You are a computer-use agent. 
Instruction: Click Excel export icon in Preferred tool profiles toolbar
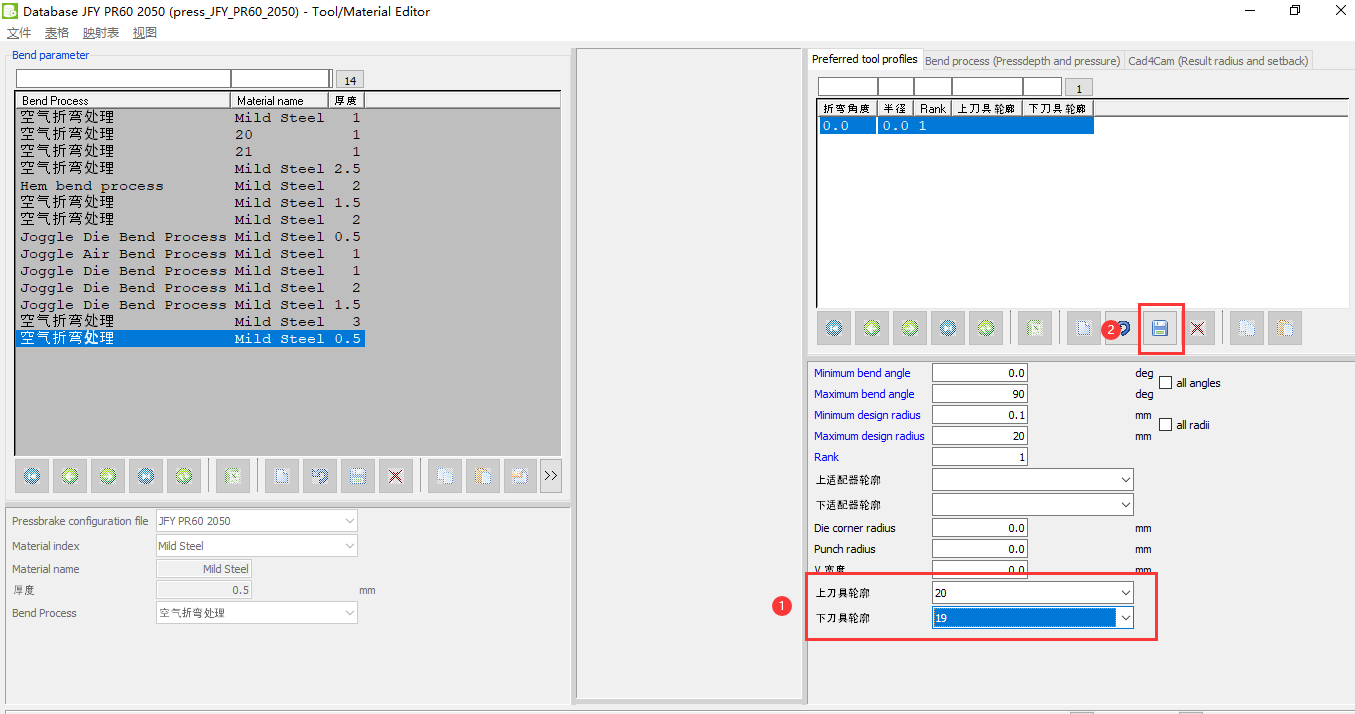pyautogui.click(x=1035, y=328)
